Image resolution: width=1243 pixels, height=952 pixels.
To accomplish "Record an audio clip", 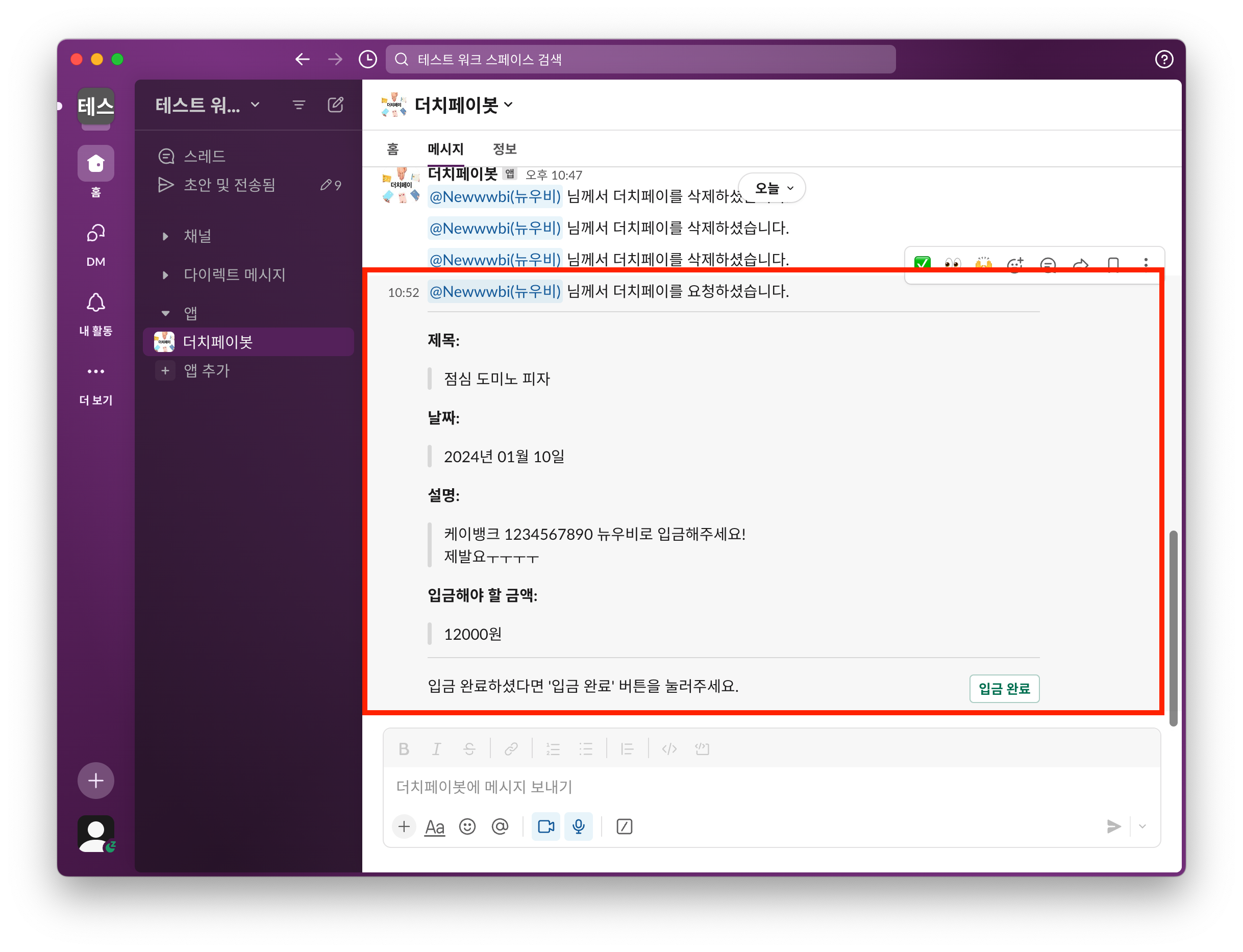I will [x=579, y=826].
